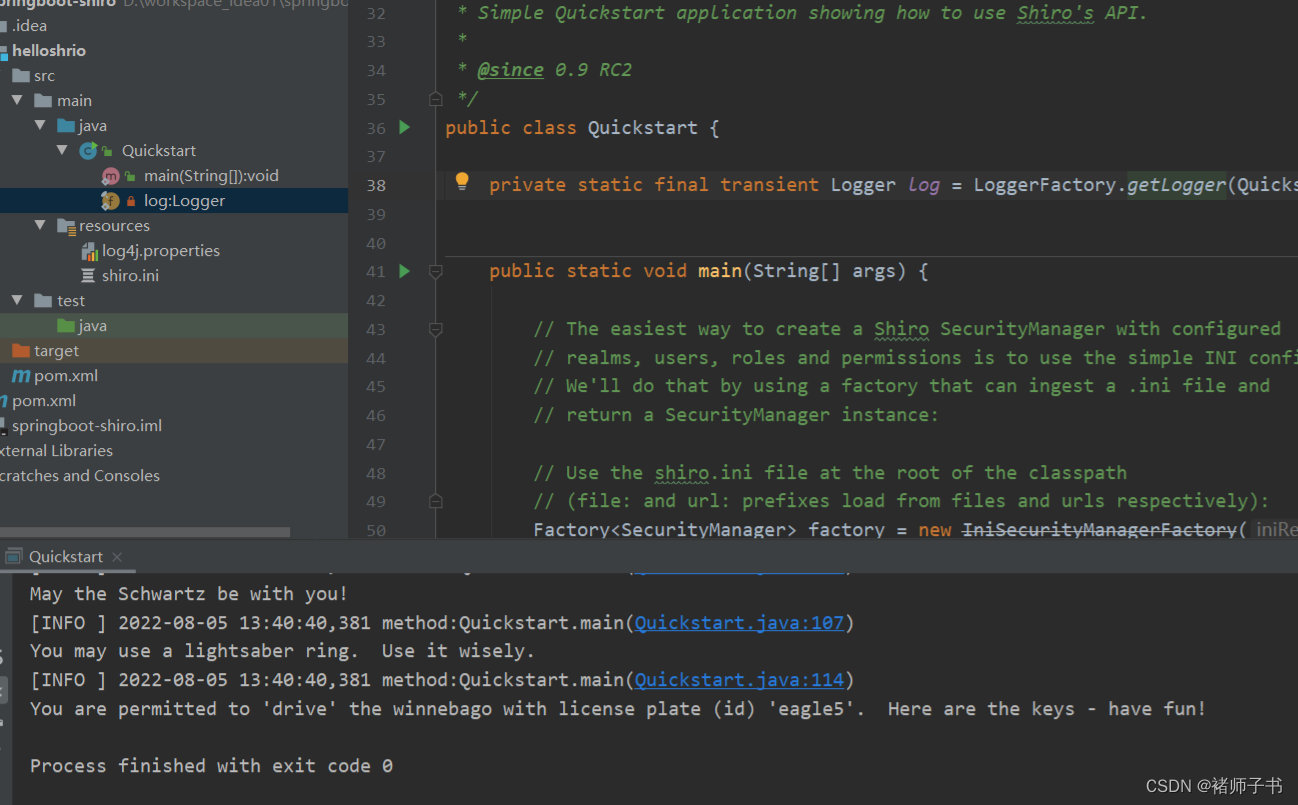The width and height of the screenshot is (1298, 805).
Task: Click the green java test folder icon
Action: [67, 325]
